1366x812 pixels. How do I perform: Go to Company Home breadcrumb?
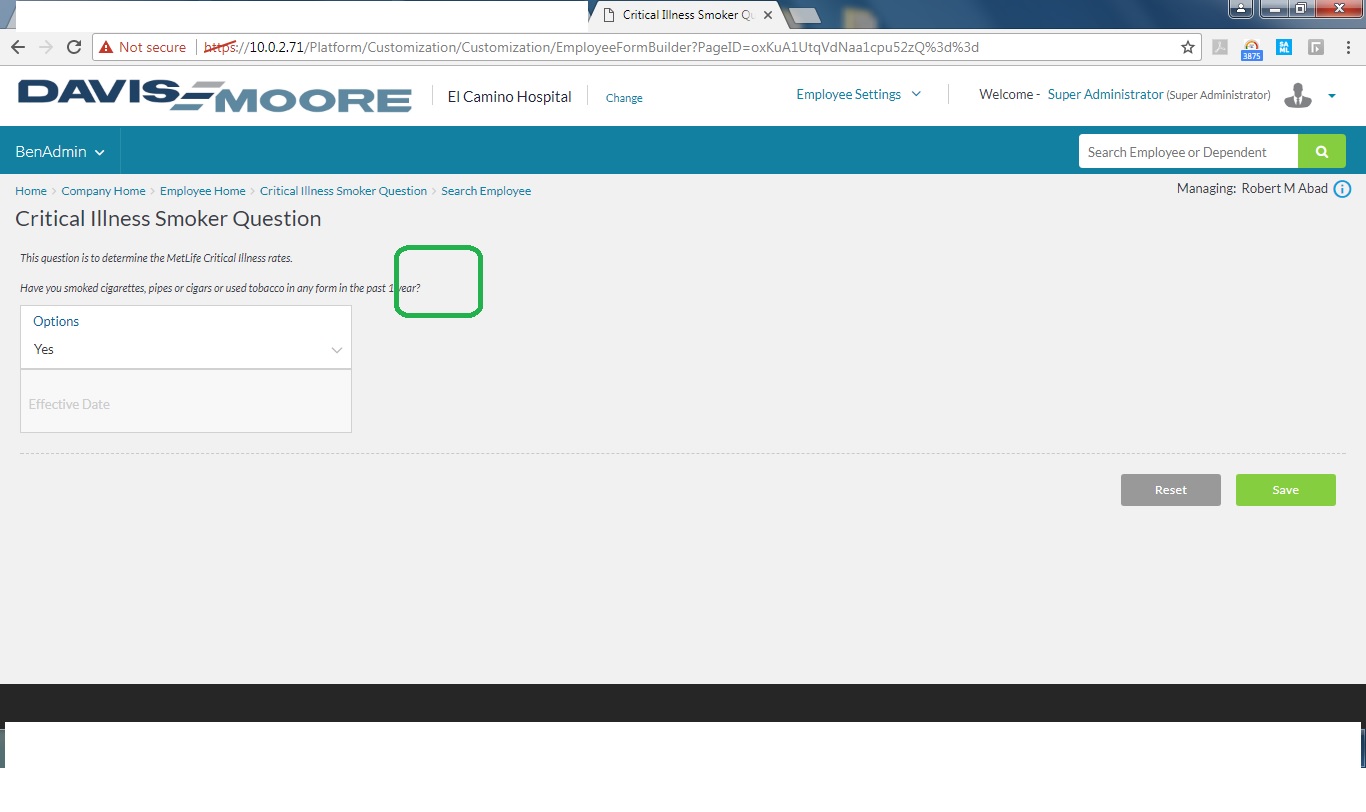(x=103, y=191)
